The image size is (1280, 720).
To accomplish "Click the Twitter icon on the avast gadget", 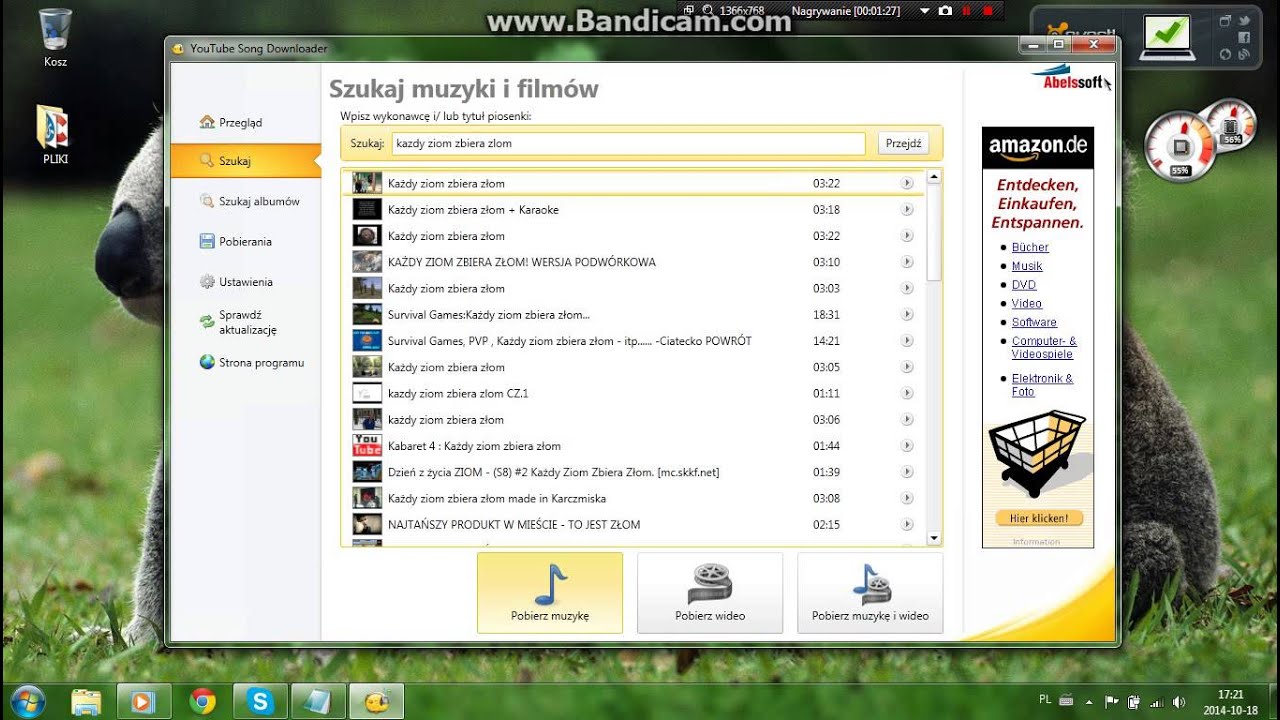I will click(x=1245, y=20).
